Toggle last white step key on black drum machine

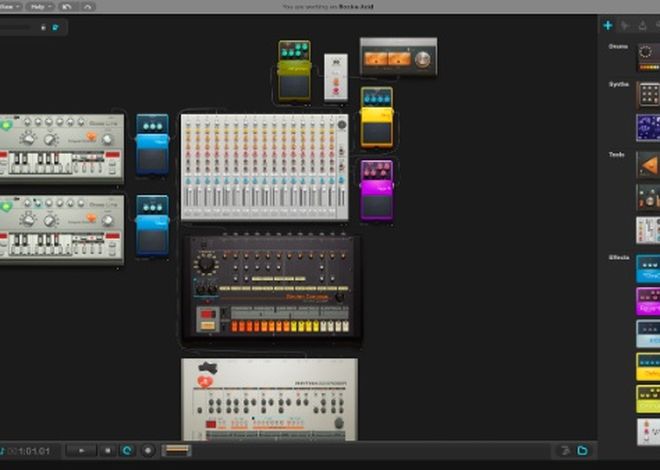[x=345, y=327]
